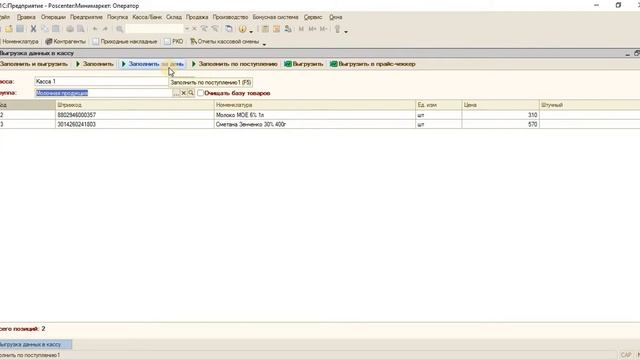The image size is (640, 360).
Task: Click the magnifier icon beside Группа field
Action: coord(191,93)
